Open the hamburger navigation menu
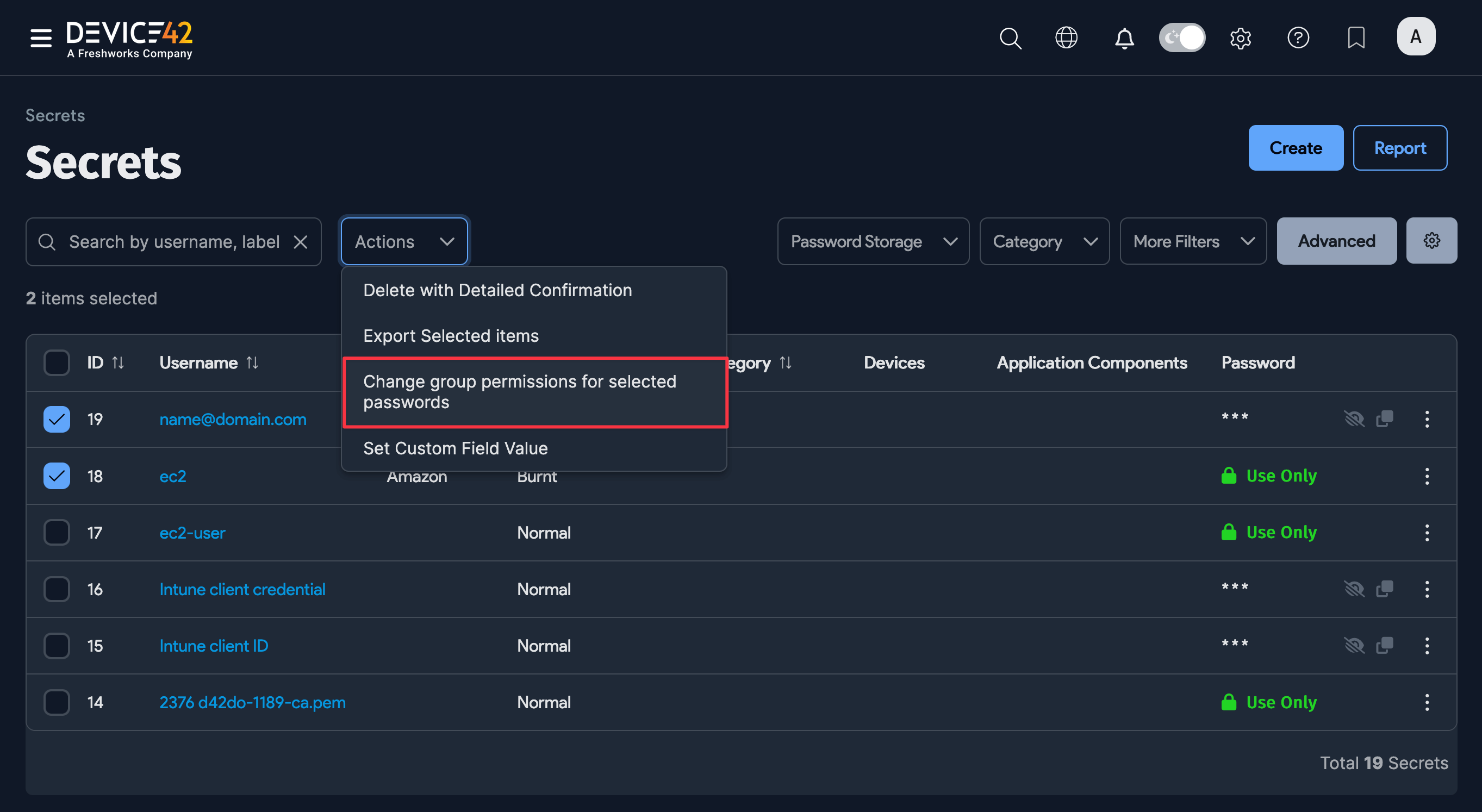This screenshot has height=812, width=1482. [40, 37]
